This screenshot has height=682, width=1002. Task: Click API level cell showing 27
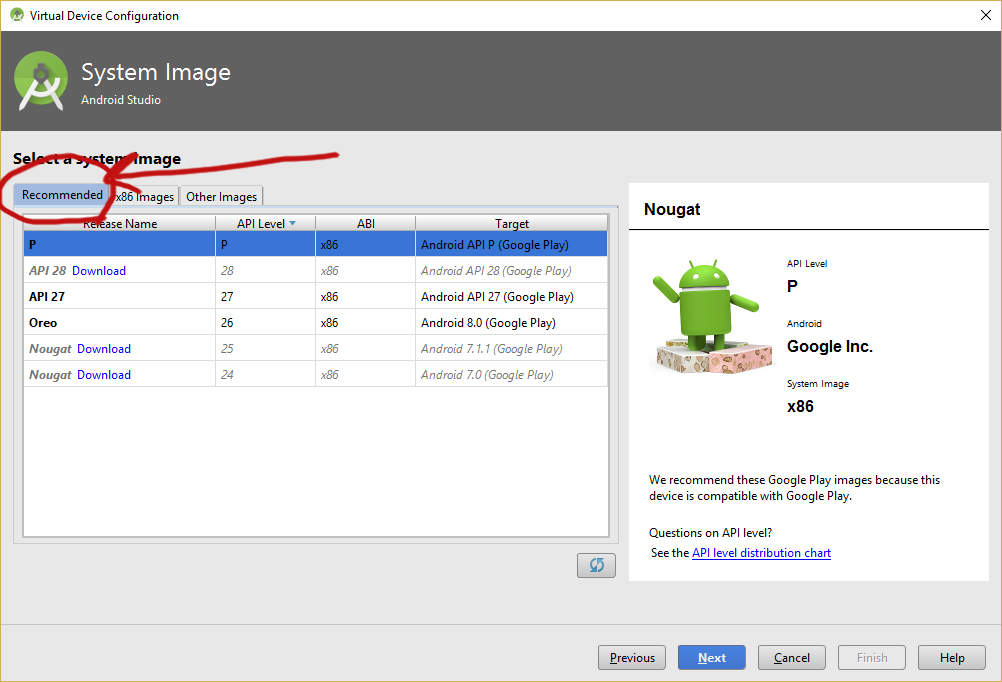(x=265, y=297)
